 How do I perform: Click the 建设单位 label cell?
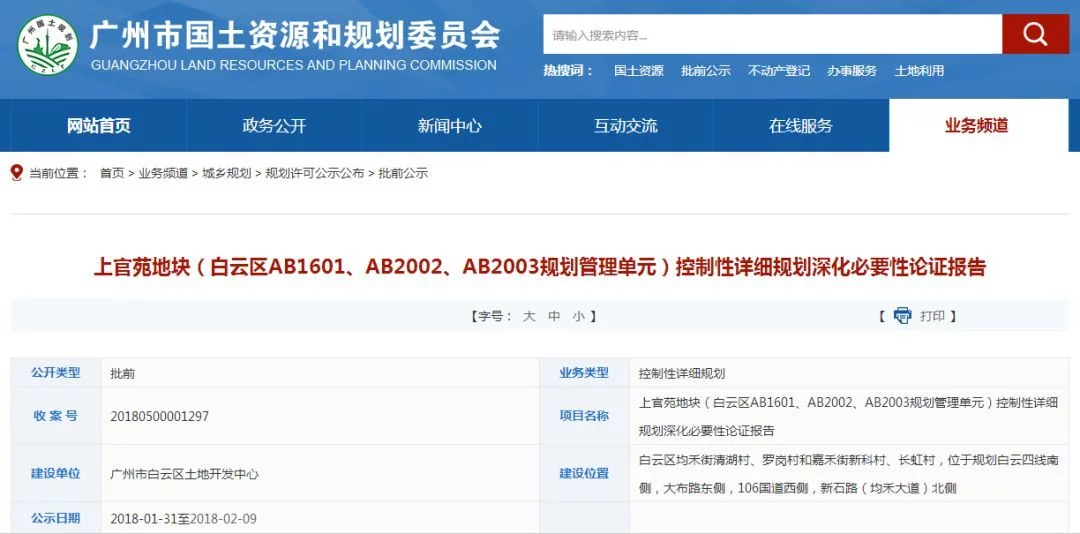tap(56, 473)
